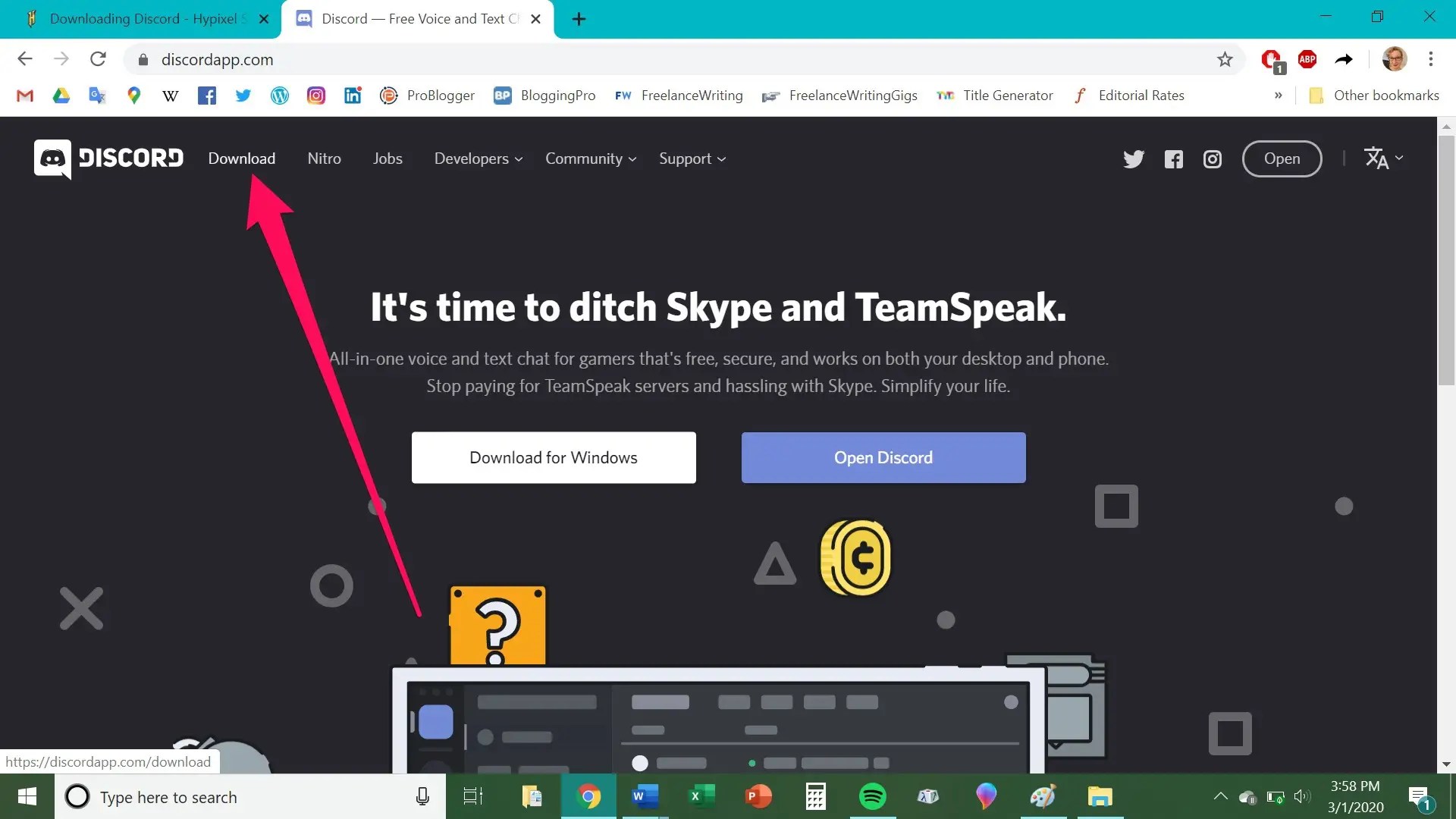Reload the page
Screen dimensions: 1456x819
pos(98,59)
